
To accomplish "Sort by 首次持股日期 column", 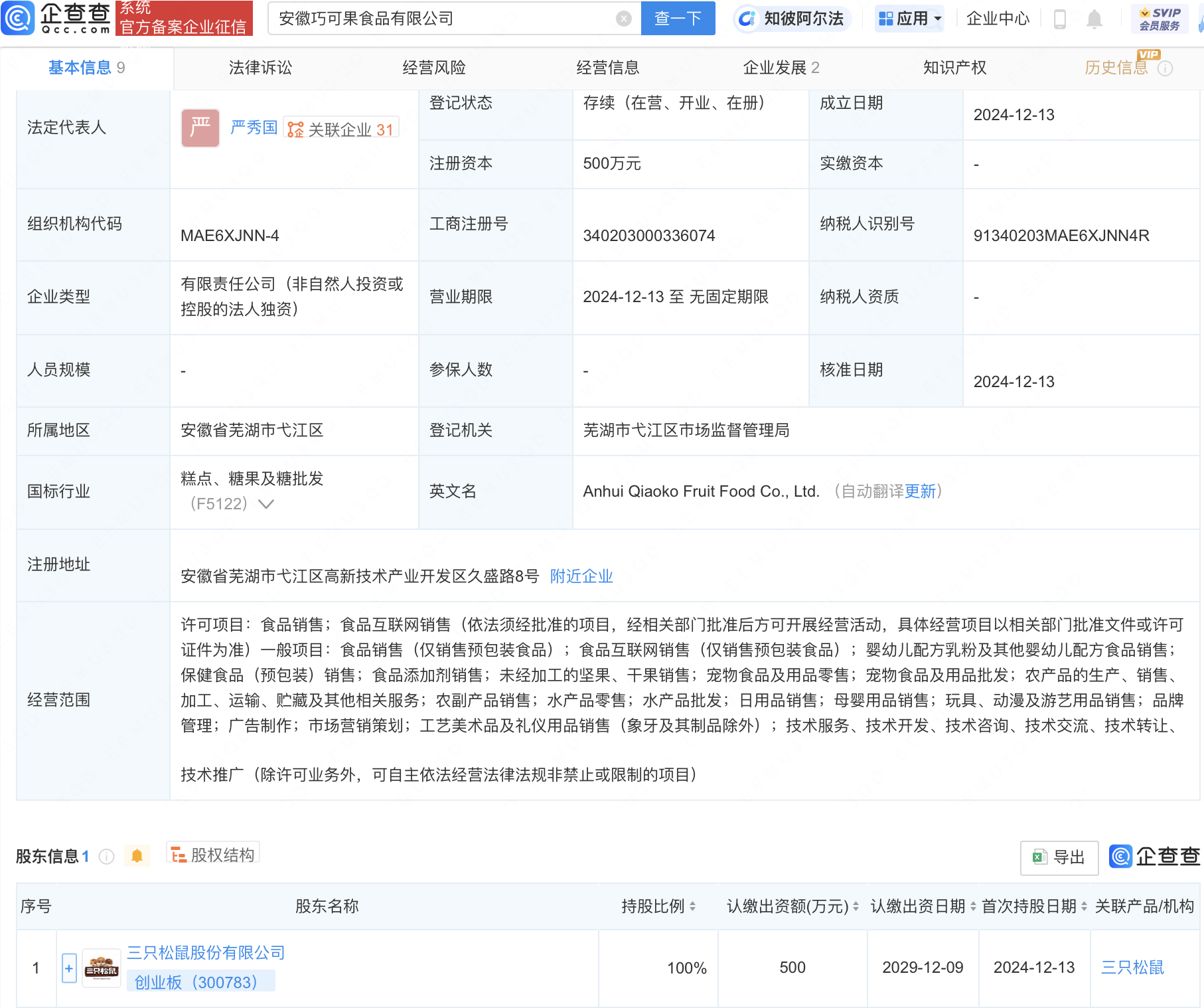I will click(1084, 906).
